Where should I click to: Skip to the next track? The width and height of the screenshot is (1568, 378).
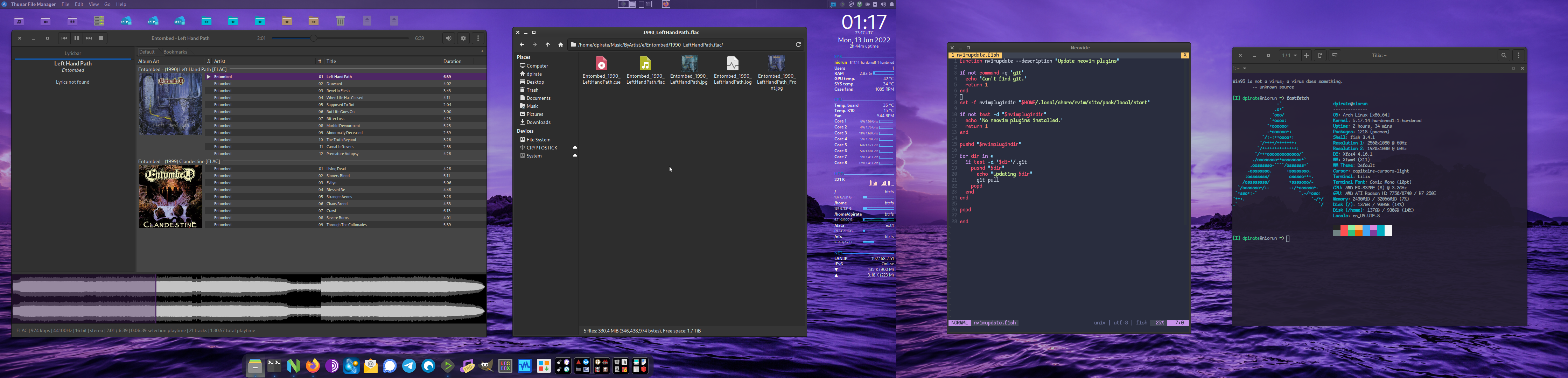[x=89, y=38]
